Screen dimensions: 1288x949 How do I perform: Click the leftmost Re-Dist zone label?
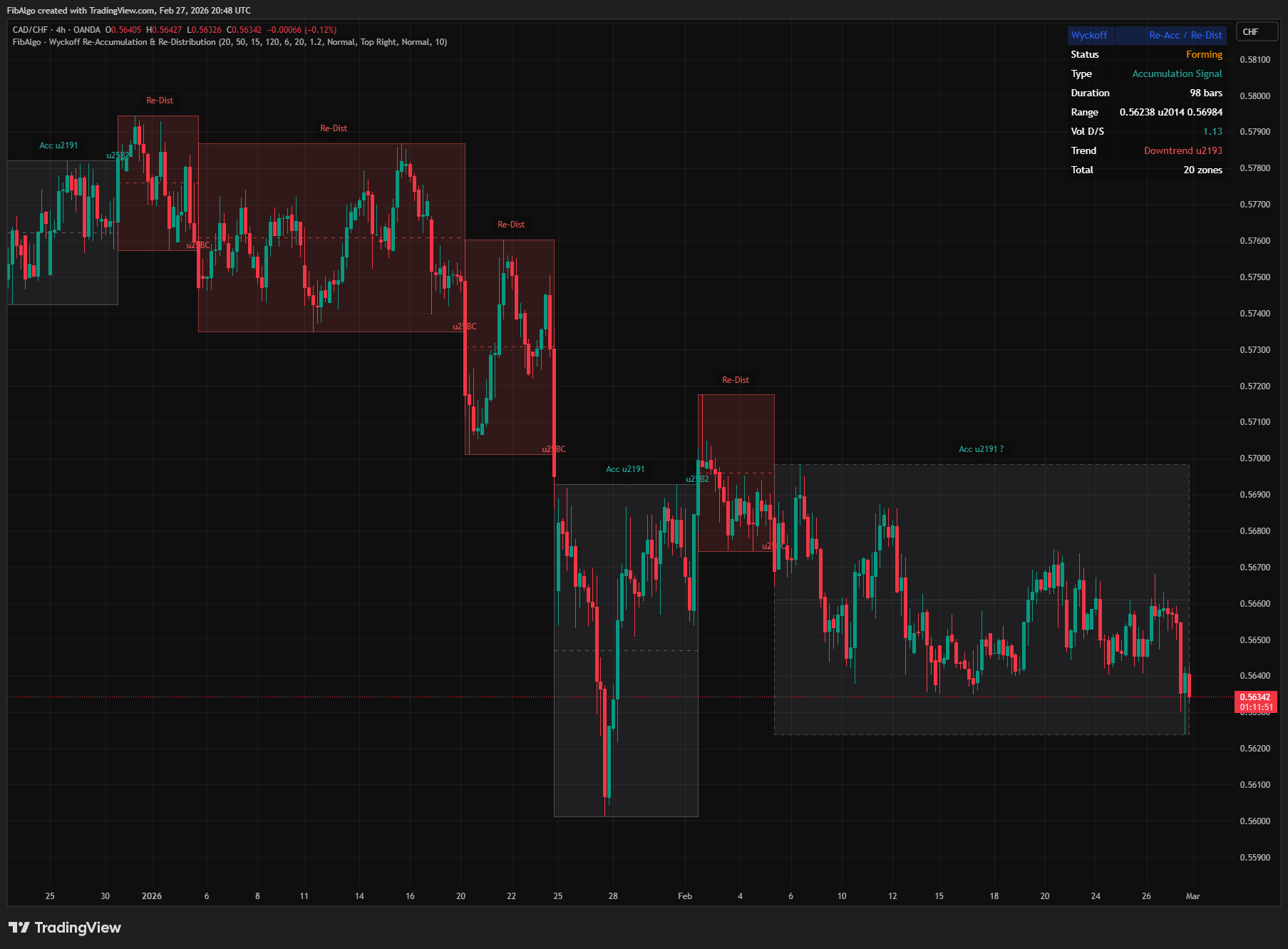pyautogui.click(x=160, y=101)
